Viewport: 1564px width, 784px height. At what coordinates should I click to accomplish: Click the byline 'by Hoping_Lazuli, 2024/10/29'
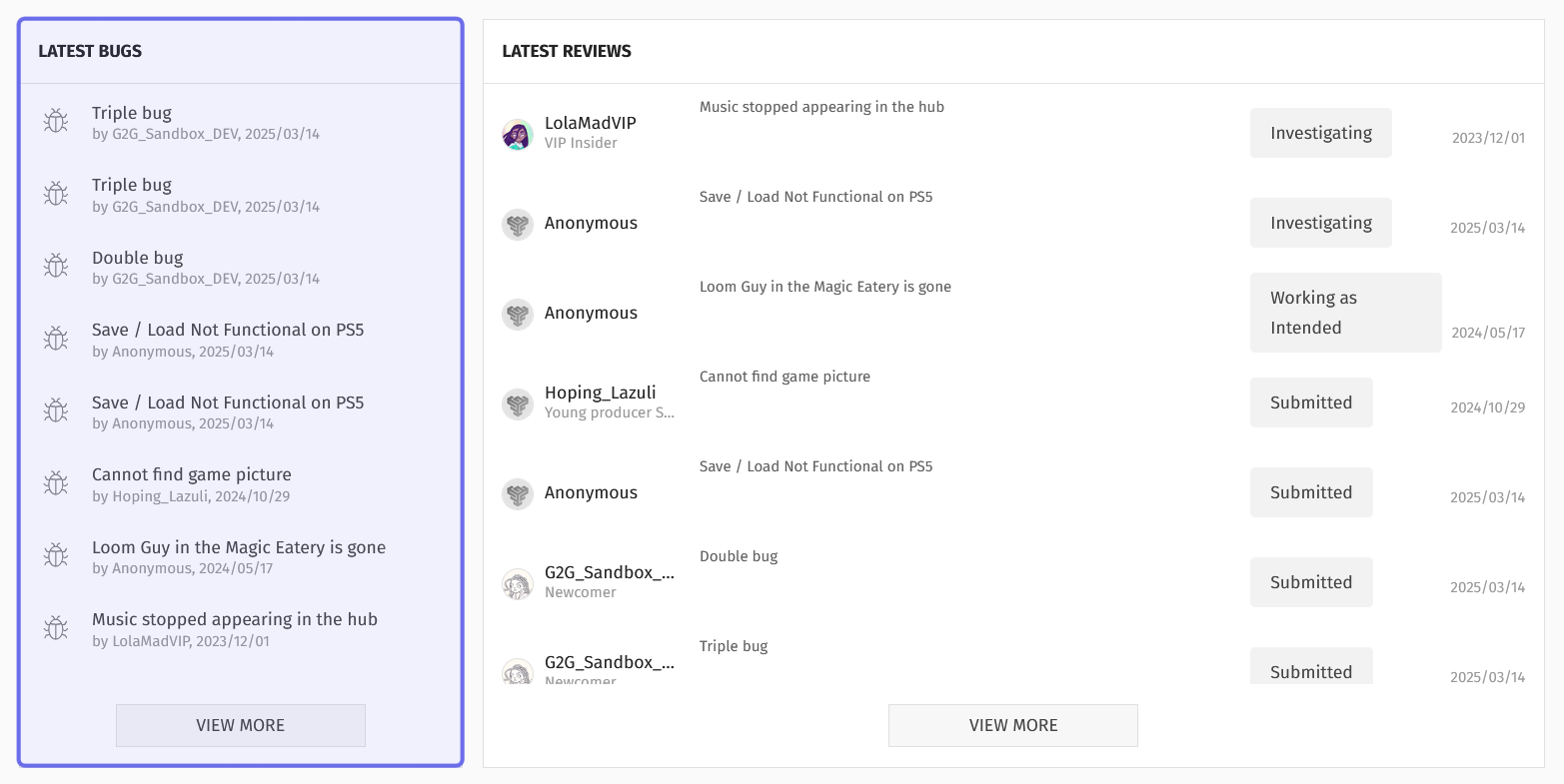click(x=191, y=496)
